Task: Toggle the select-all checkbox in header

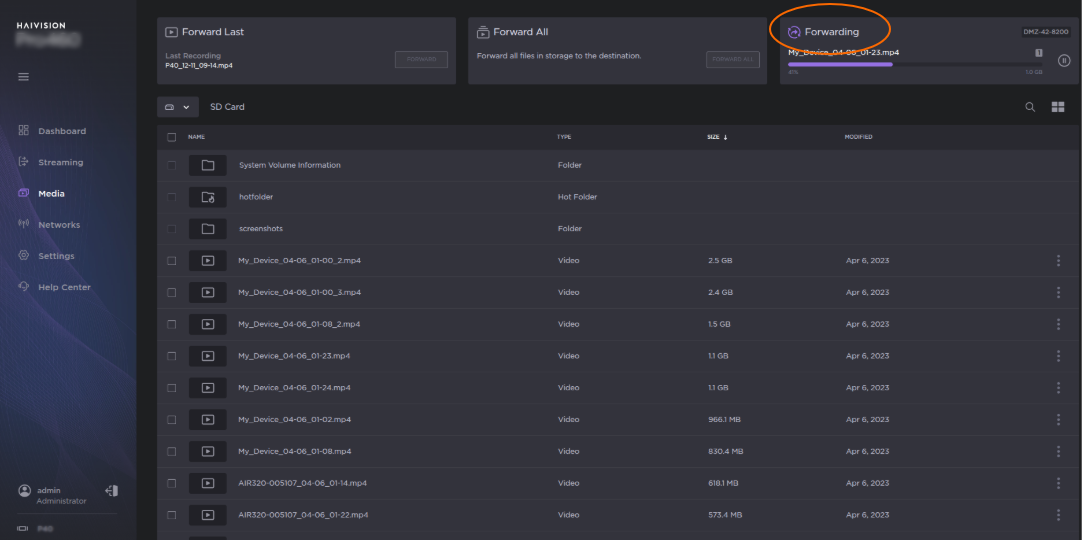Action: [x=171, y=137]
